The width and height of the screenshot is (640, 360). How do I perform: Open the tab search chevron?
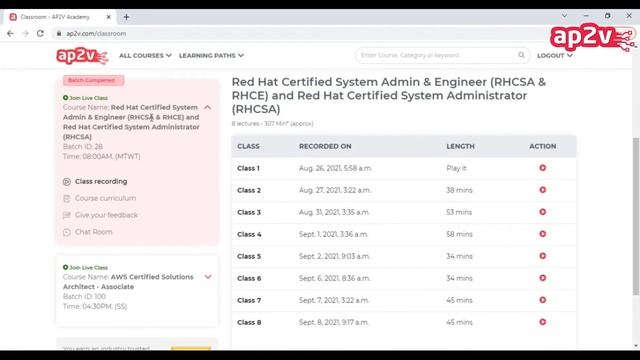564,16
